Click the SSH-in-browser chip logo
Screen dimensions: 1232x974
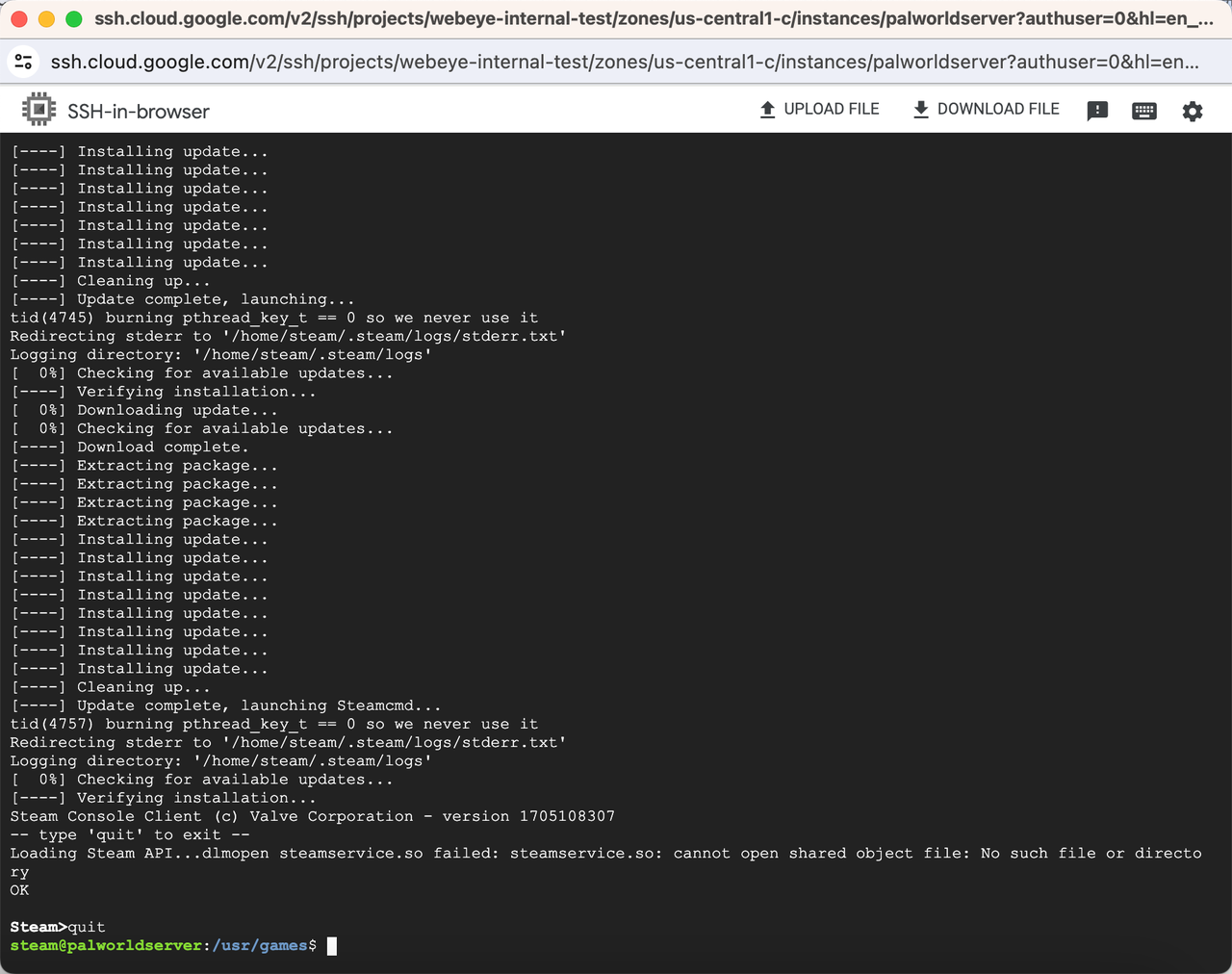(38, 111)
